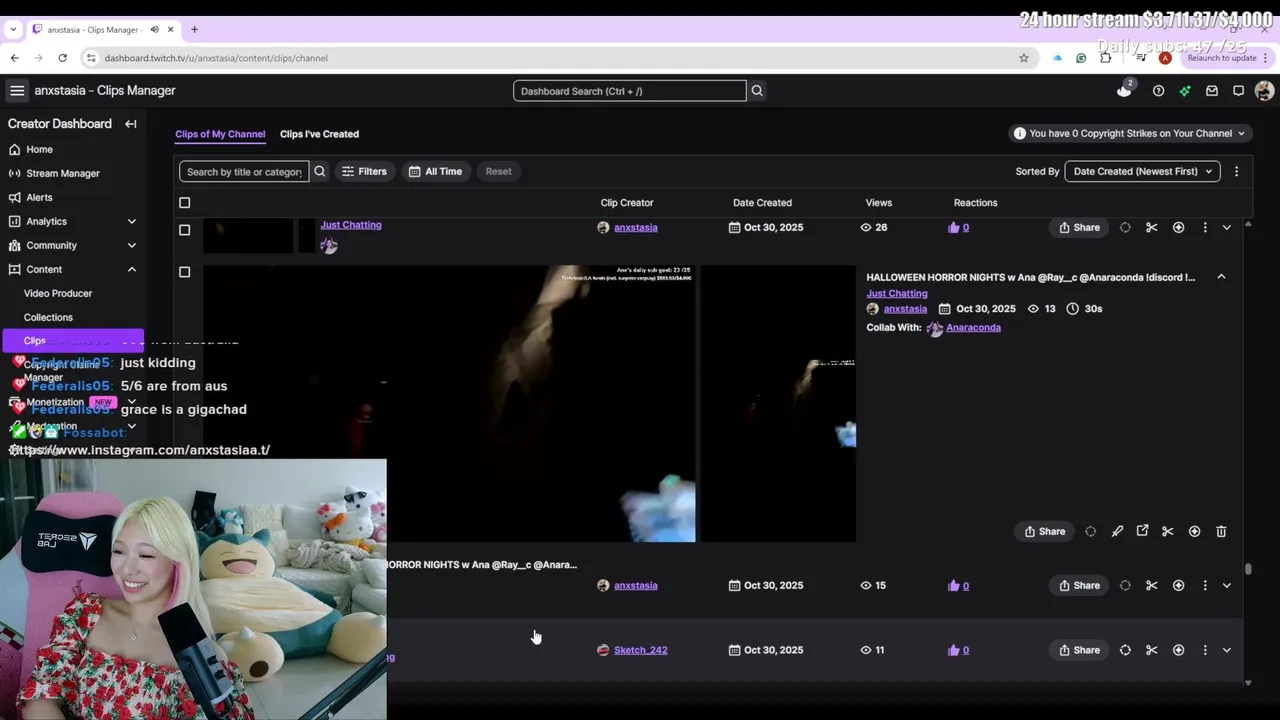Click feature circle icon in expanded clip
This screenshot has height=720, width=1280.
pos(1091,531)
